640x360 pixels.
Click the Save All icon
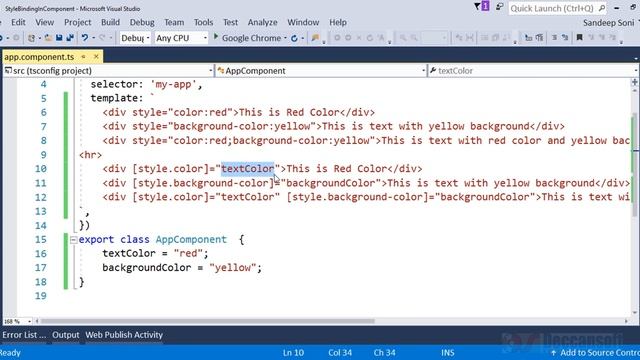click(x=70, y=38)
